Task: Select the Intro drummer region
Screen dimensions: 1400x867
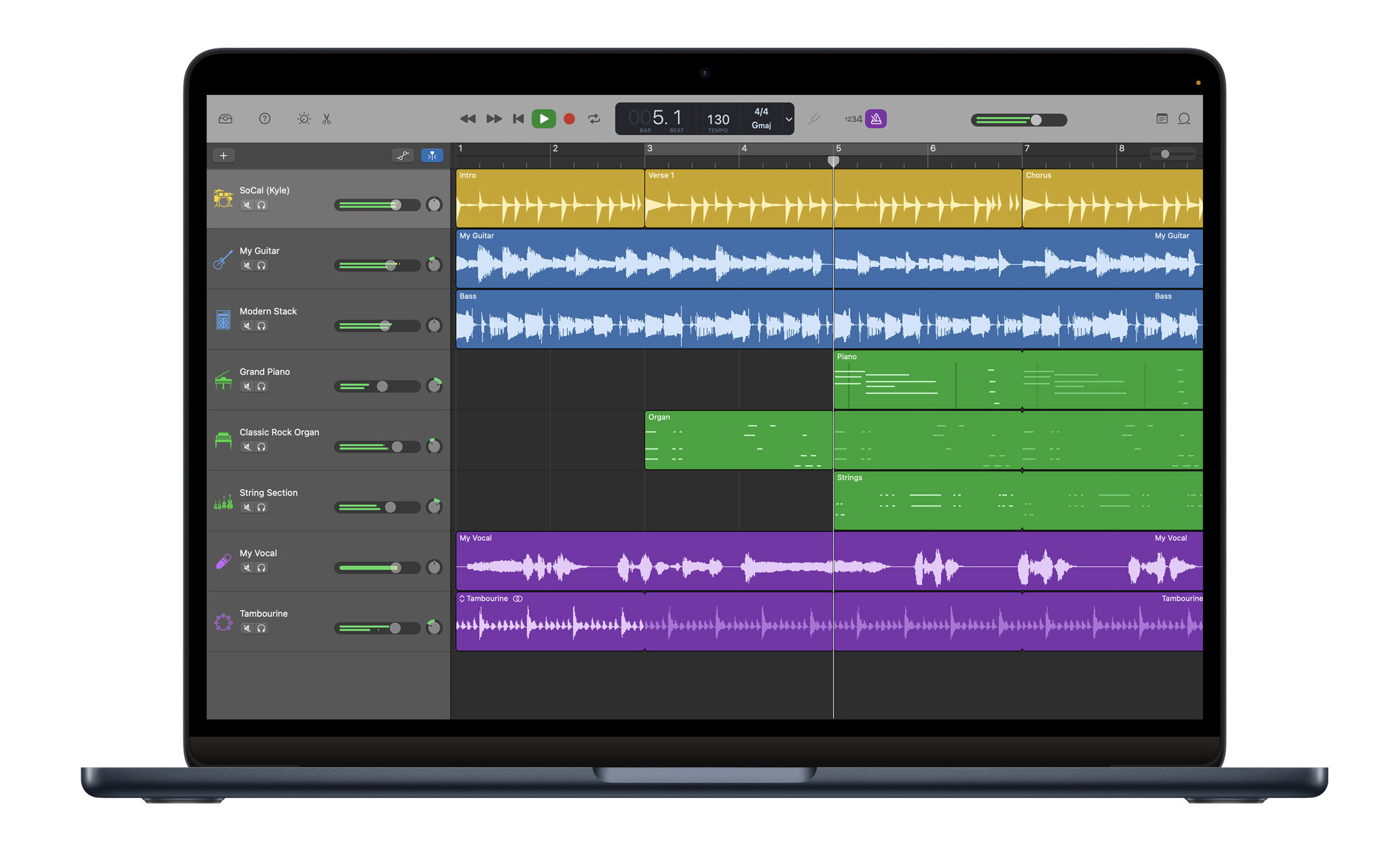Action: point(550,198)
